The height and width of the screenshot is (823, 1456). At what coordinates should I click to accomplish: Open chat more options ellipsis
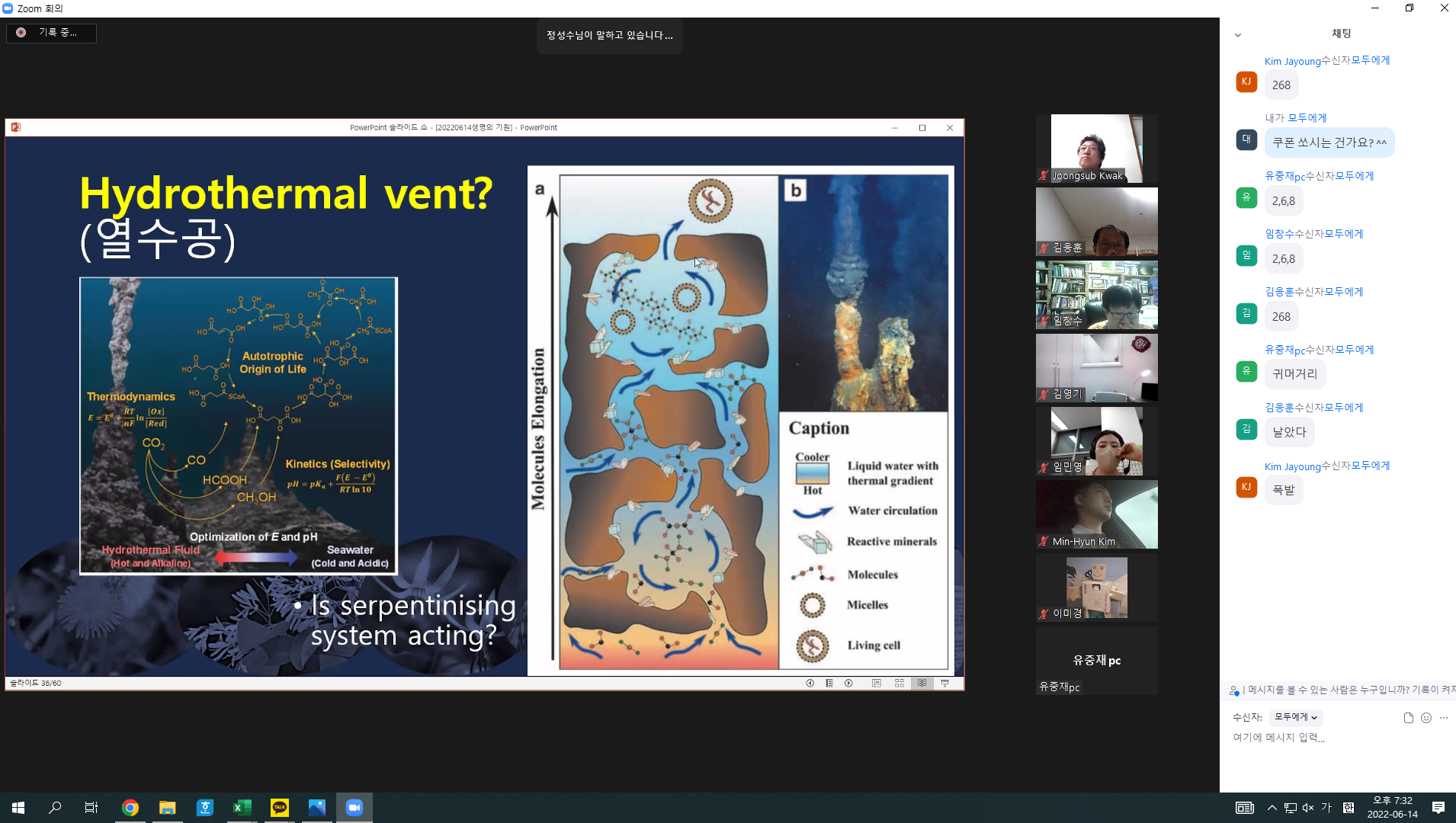pyautogui.click(x=1444, y=718)
